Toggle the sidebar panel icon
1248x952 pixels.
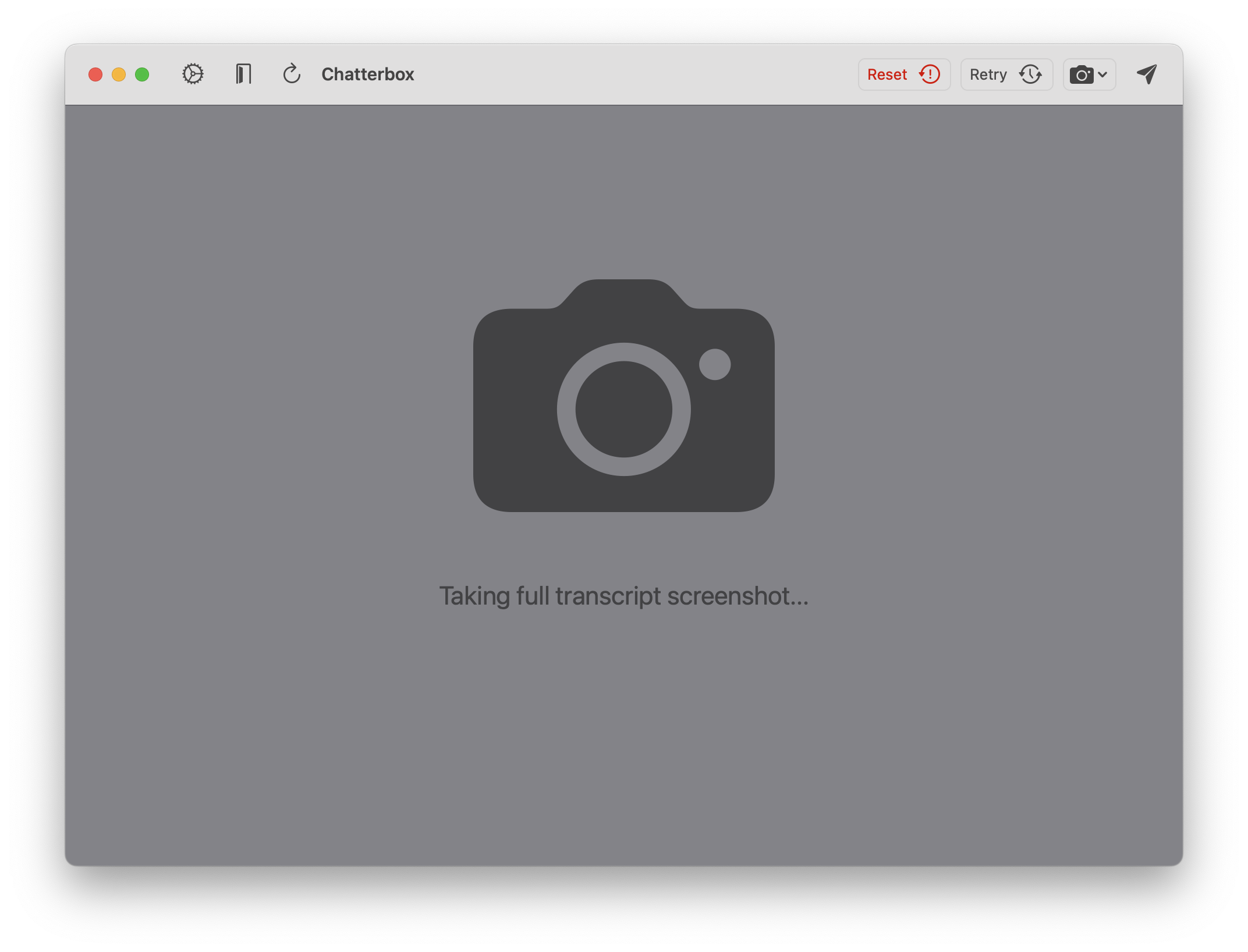click(x=243, y=74)
